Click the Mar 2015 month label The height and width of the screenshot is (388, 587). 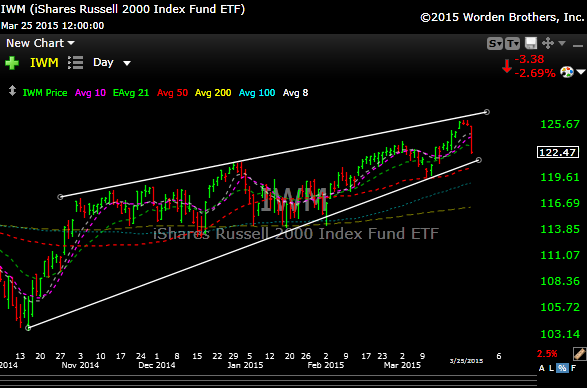click(402, 365)
